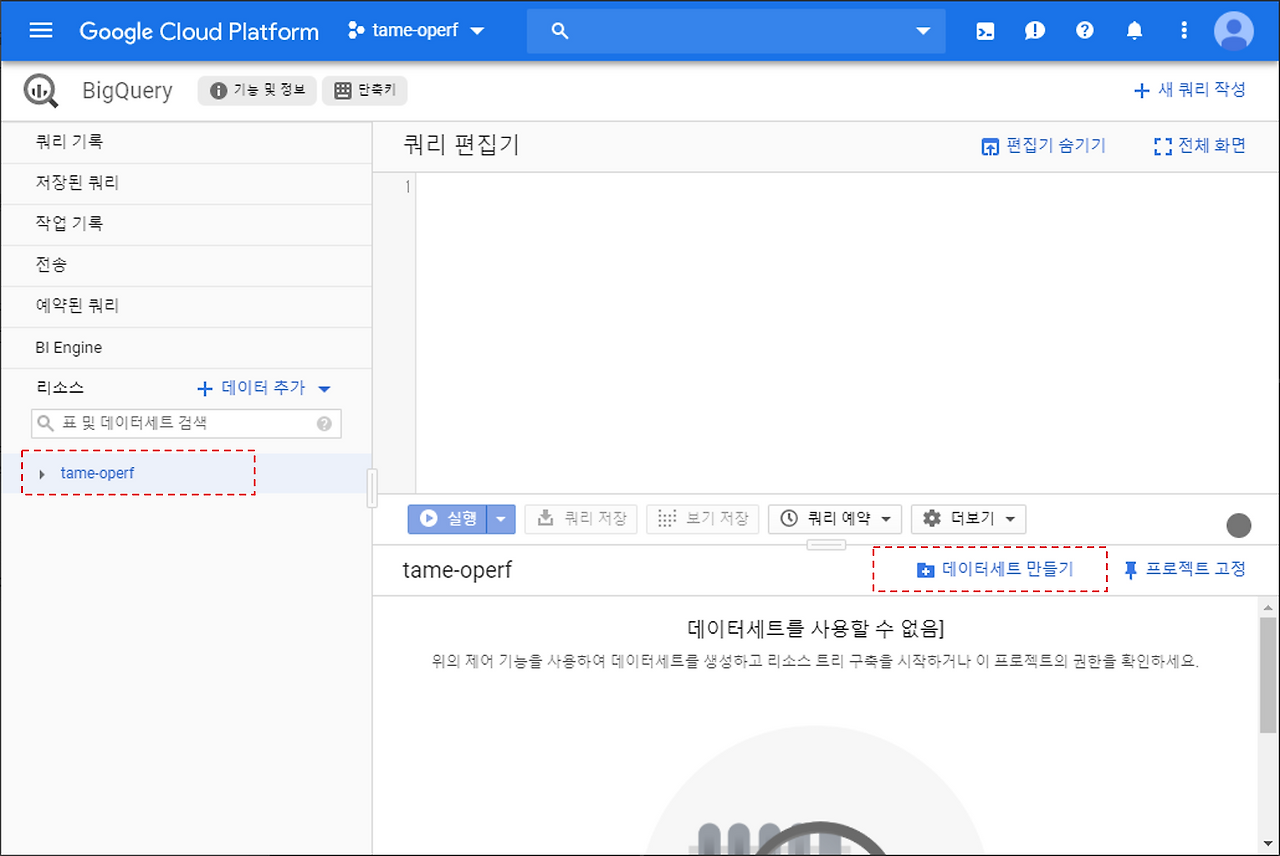Open 작업 기록 in the sidebar

[x=186, y=224]
